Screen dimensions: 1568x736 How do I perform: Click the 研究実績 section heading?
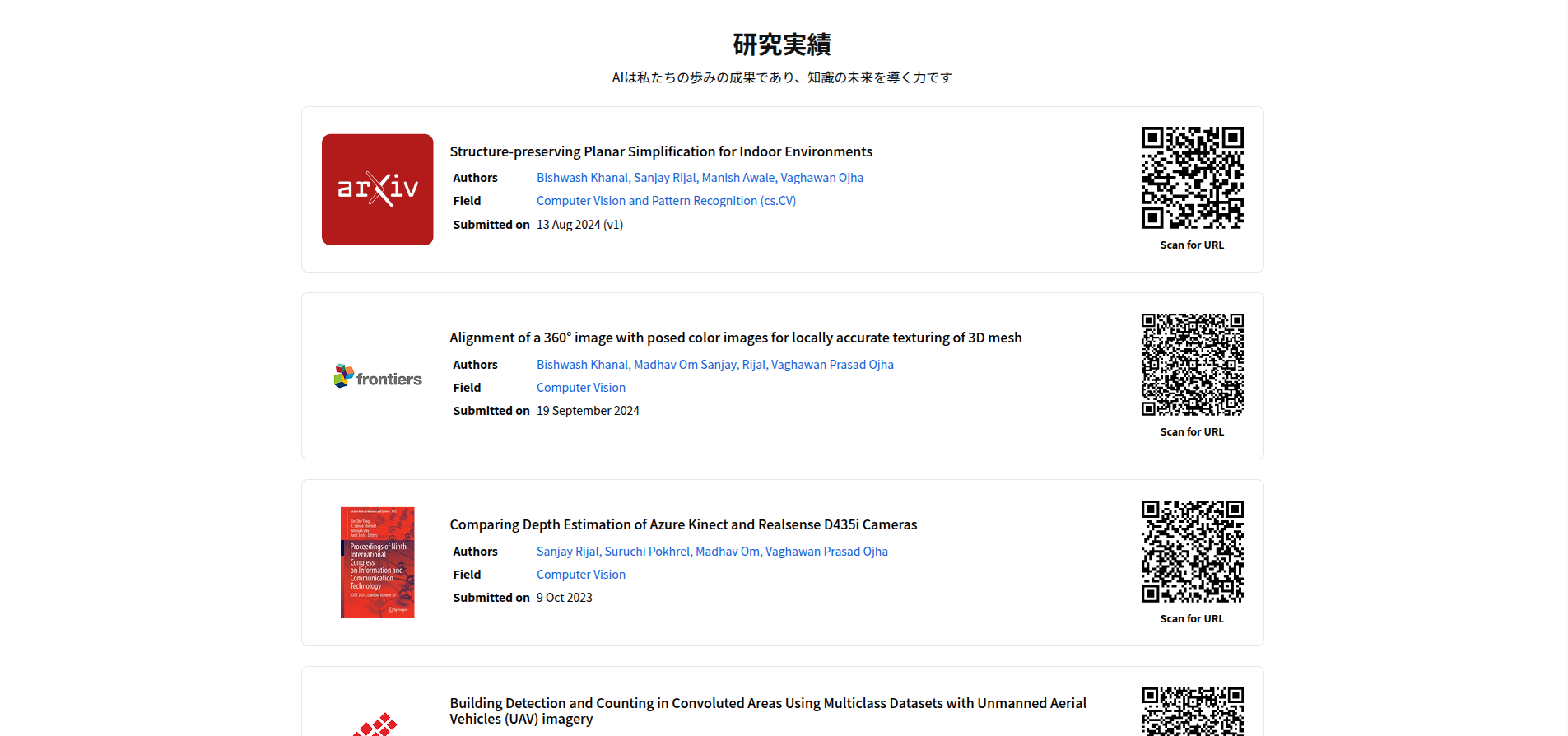782,44
